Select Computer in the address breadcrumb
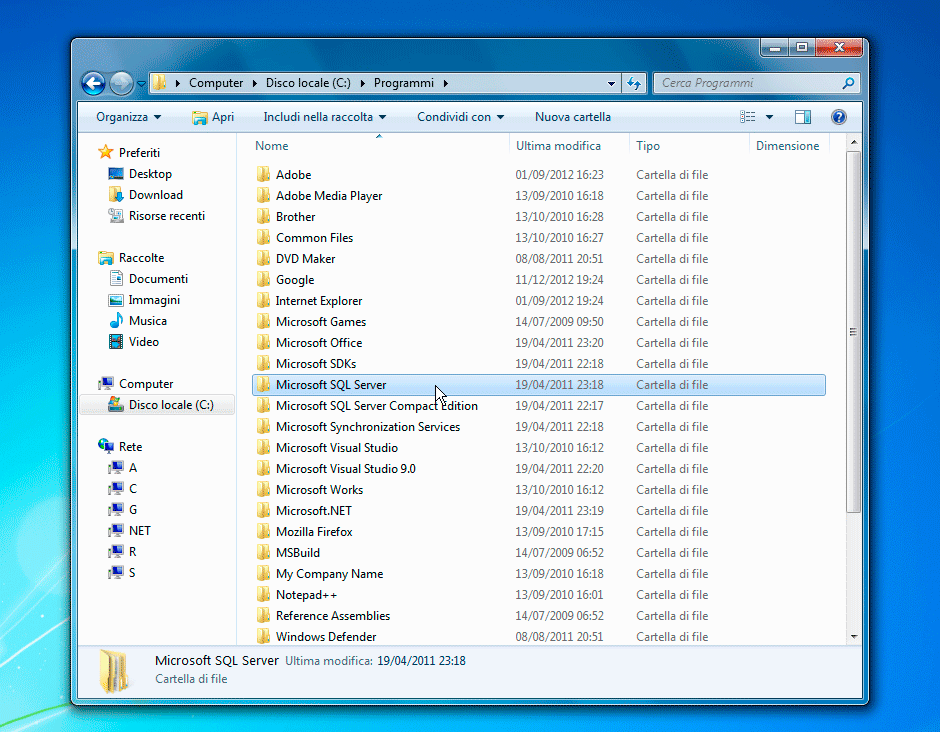The width and height of the screenshot is (940, 732). 216,83
